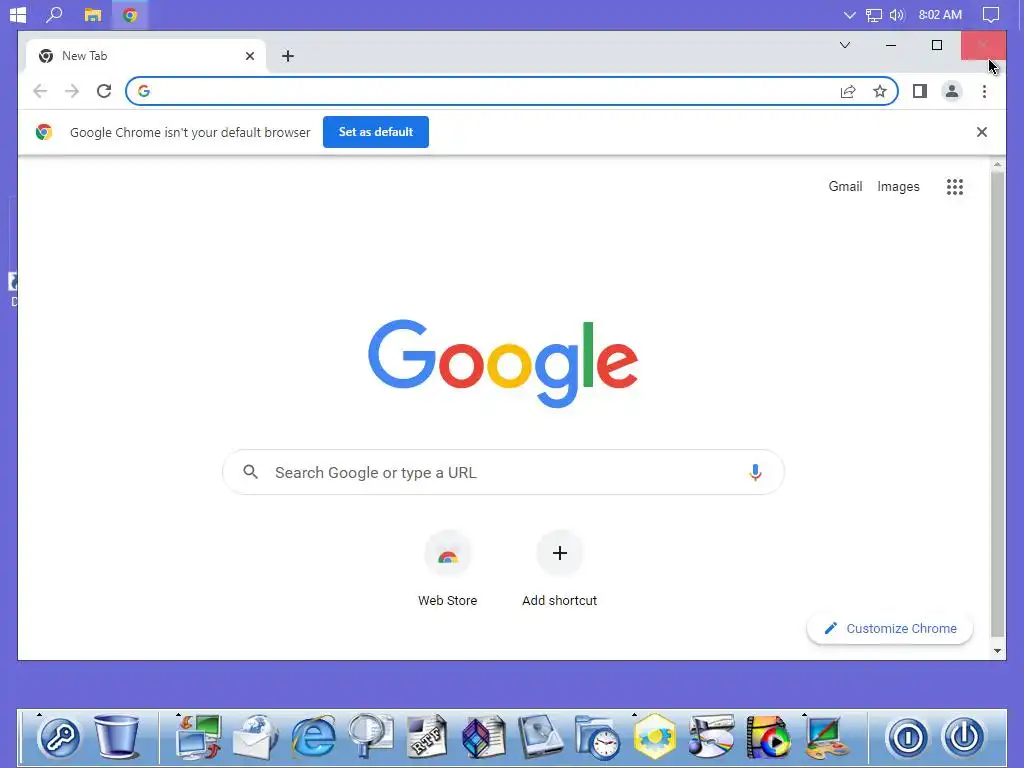This screenshot has width=1024, height=768.
Task: Open the network tray icon
Action: (x=874, y=14)
